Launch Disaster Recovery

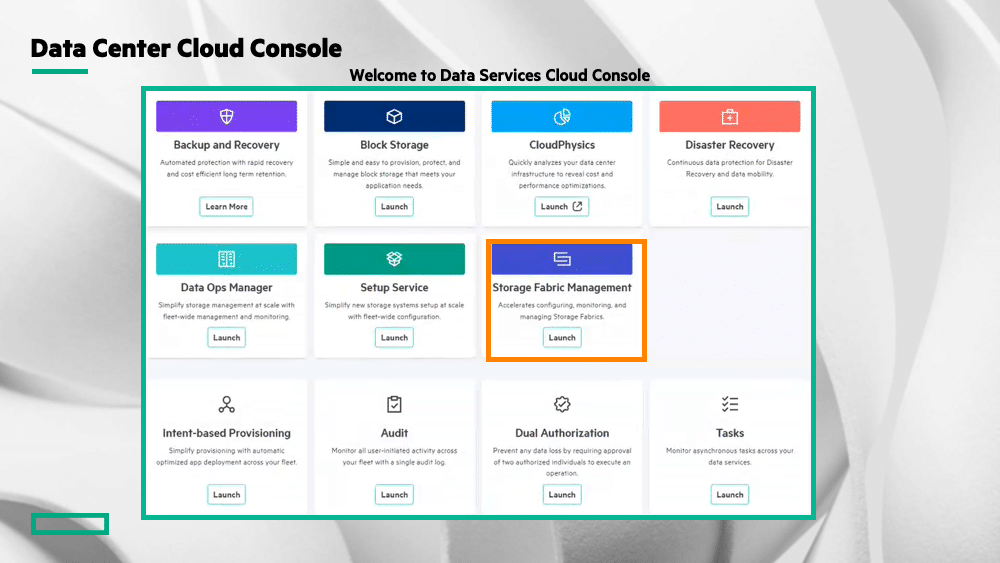pyautogui.click(x=730, y=207)
